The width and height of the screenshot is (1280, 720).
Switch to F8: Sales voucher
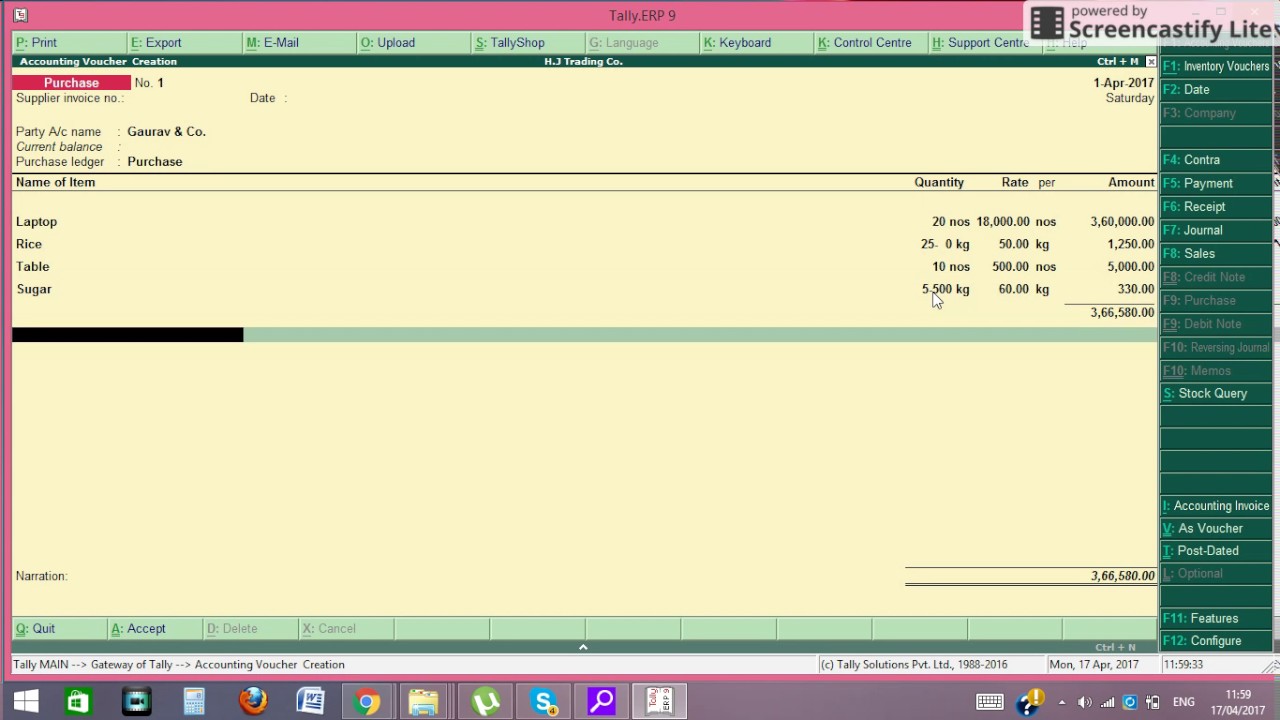coord(1216,254)
